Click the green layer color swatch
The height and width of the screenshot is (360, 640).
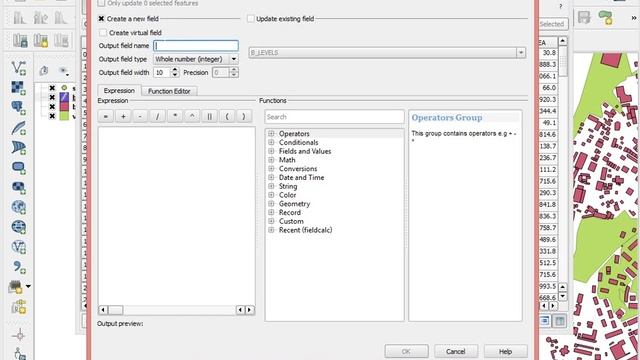click(x=64, y=116)
